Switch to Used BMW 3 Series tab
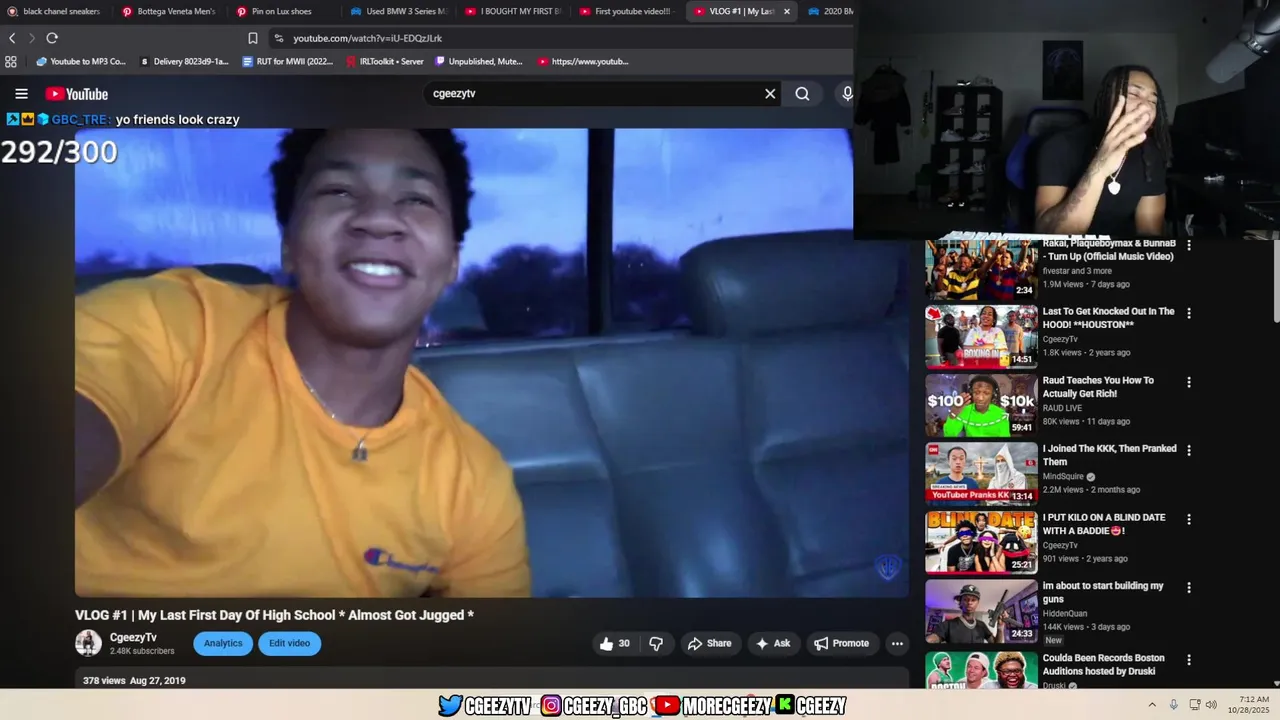The image size is (1280, 720). point(398,11)
